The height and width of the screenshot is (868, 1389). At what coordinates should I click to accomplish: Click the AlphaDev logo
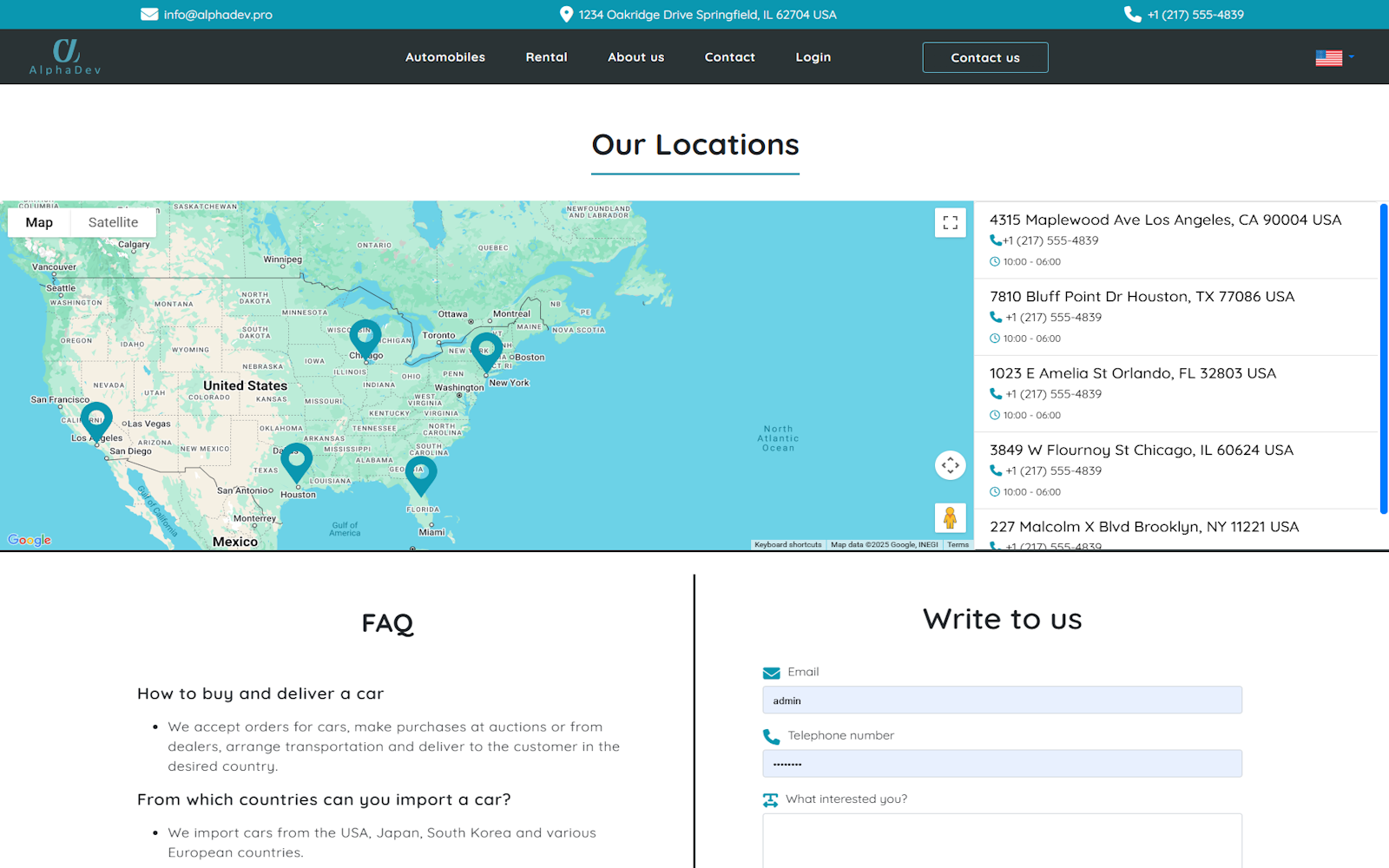point(66,57)
